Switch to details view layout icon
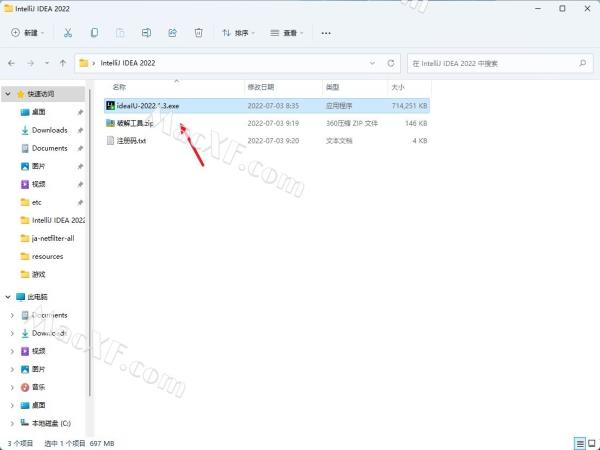Image resolution: width=600 pixels, height=450 pixels. [x=580, y=443]
